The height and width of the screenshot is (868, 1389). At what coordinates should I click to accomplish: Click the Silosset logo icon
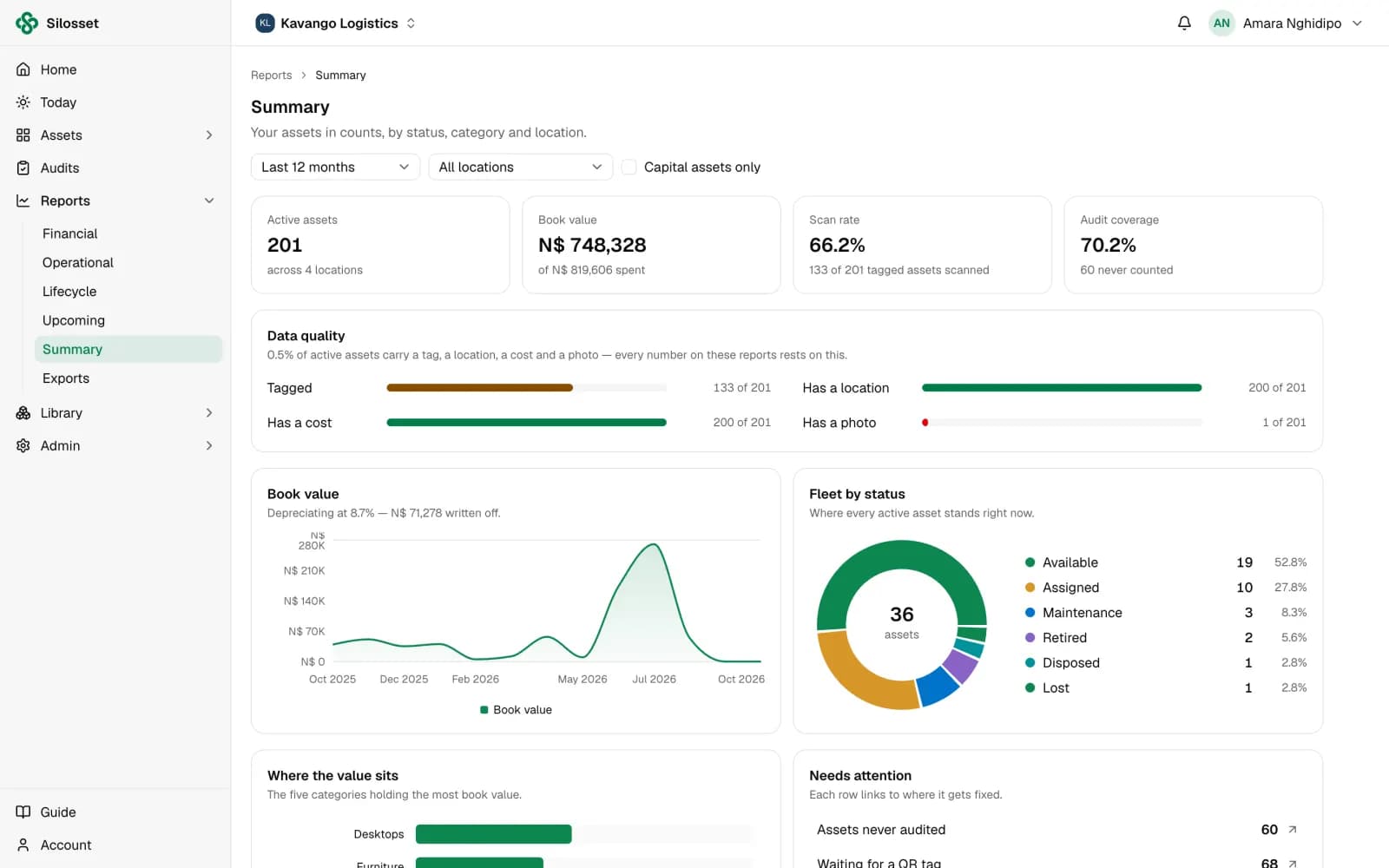[x=27, y=23]
